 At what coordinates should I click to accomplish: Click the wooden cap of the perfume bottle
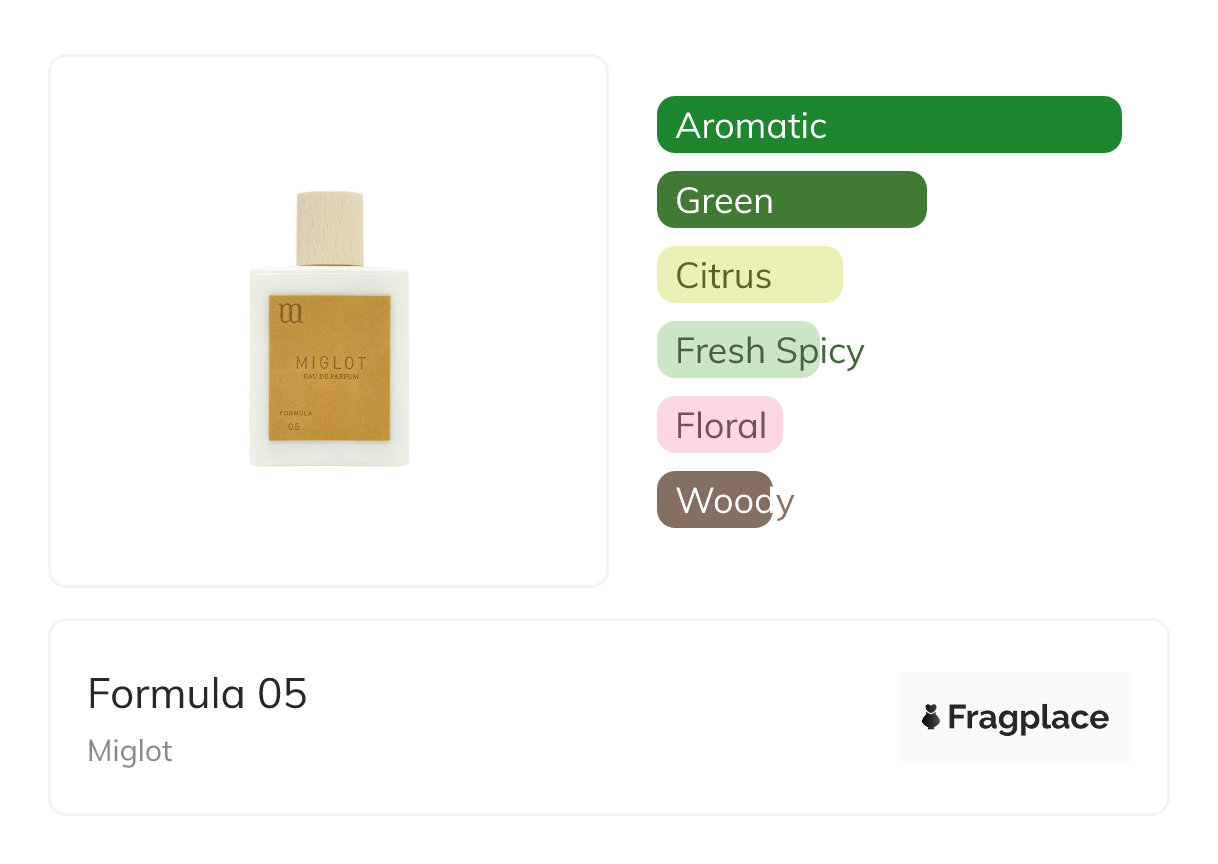click(x=330, y=228)
